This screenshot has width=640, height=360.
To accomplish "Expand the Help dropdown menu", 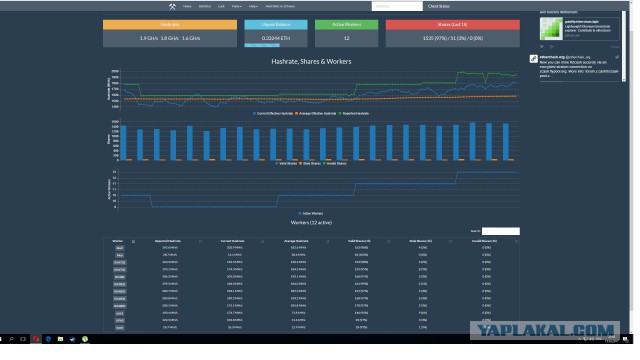I will [253, 6].
